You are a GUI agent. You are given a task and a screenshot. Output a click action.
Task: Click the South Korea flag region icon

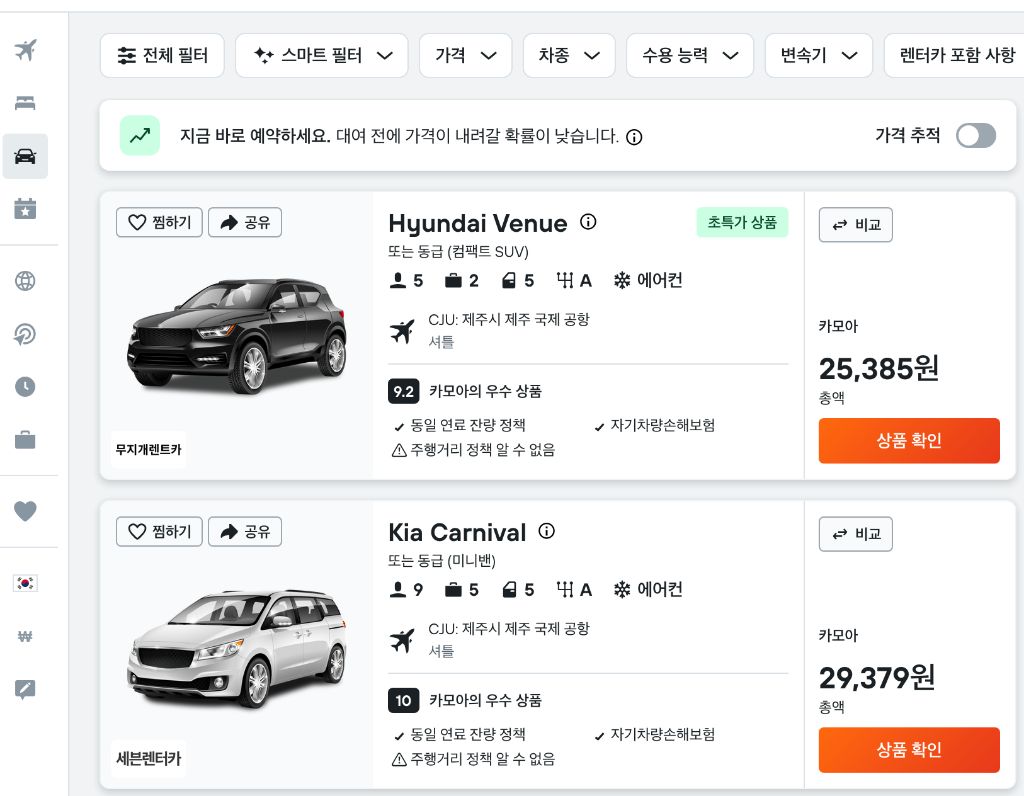26,583
